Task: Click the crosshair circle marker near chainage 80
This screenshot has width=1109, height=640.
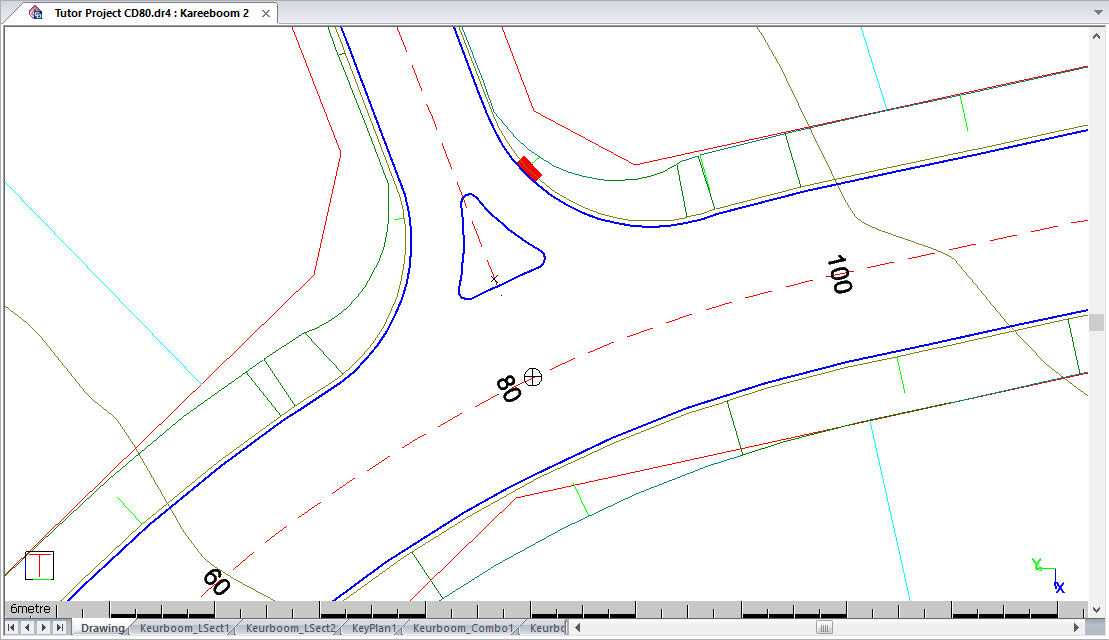Action: (x=533, y=376)
